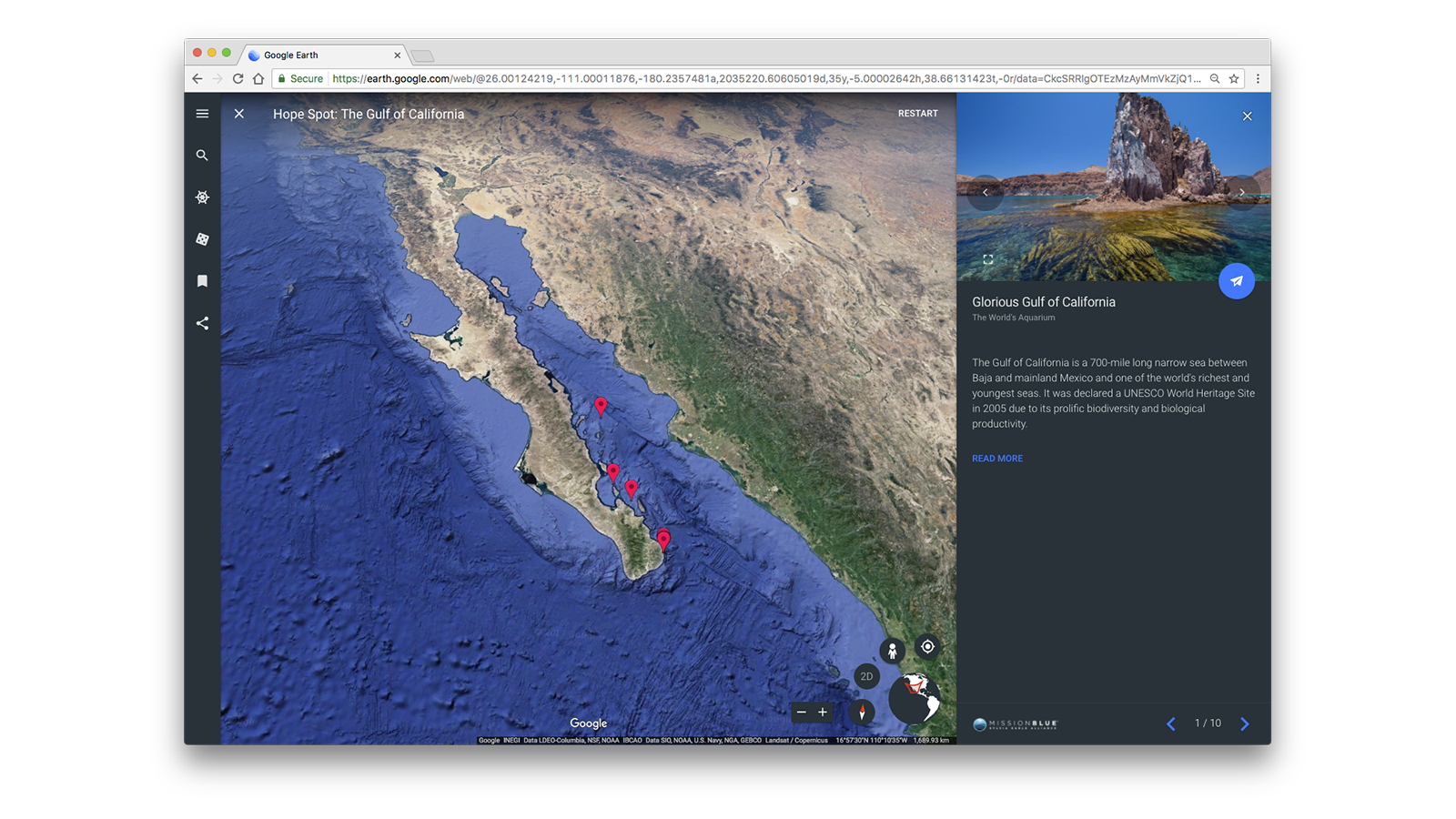This screenshot has width=1456, height=819.
Task: Reload the page
Action: tap(238, 79)
